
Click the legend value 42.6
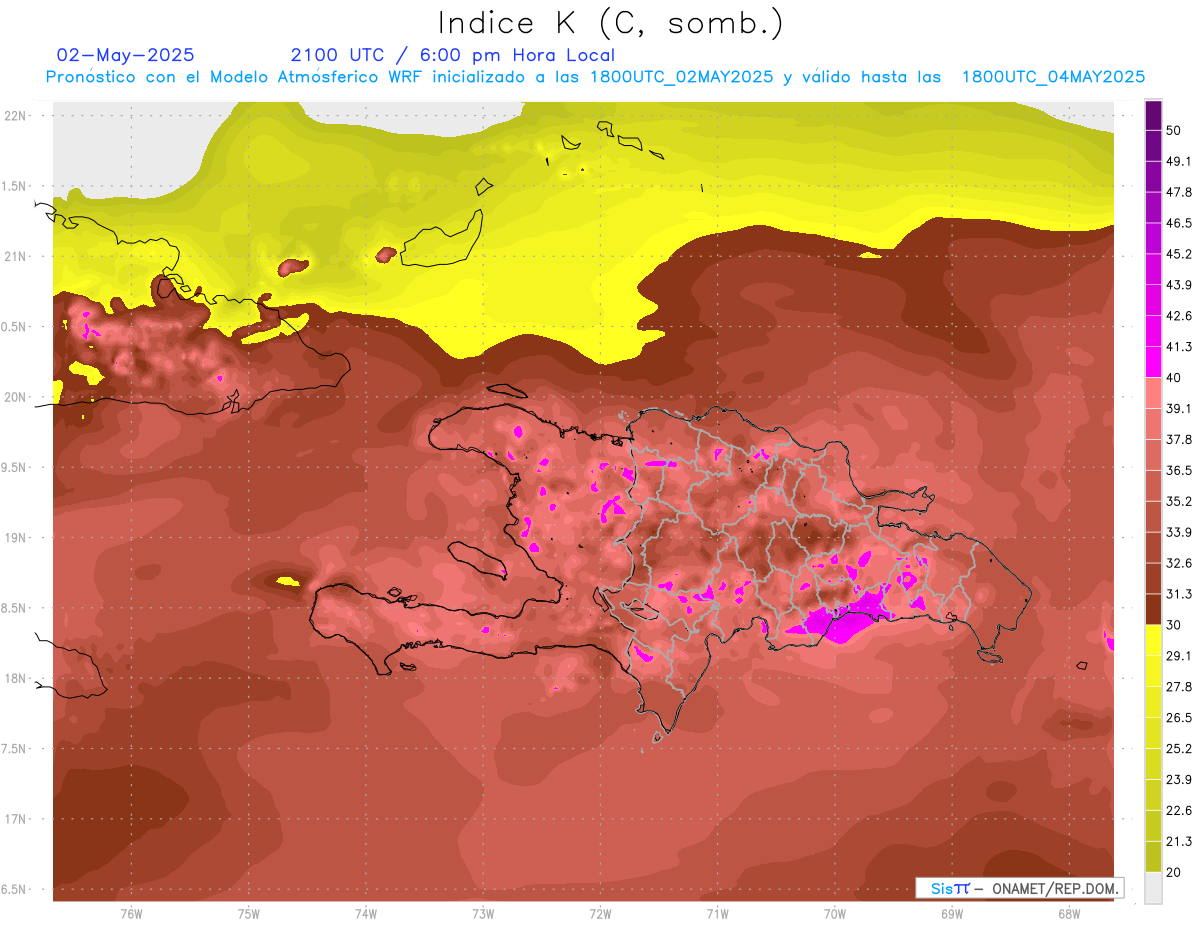pyautogui.click(x=1179, y=315)
